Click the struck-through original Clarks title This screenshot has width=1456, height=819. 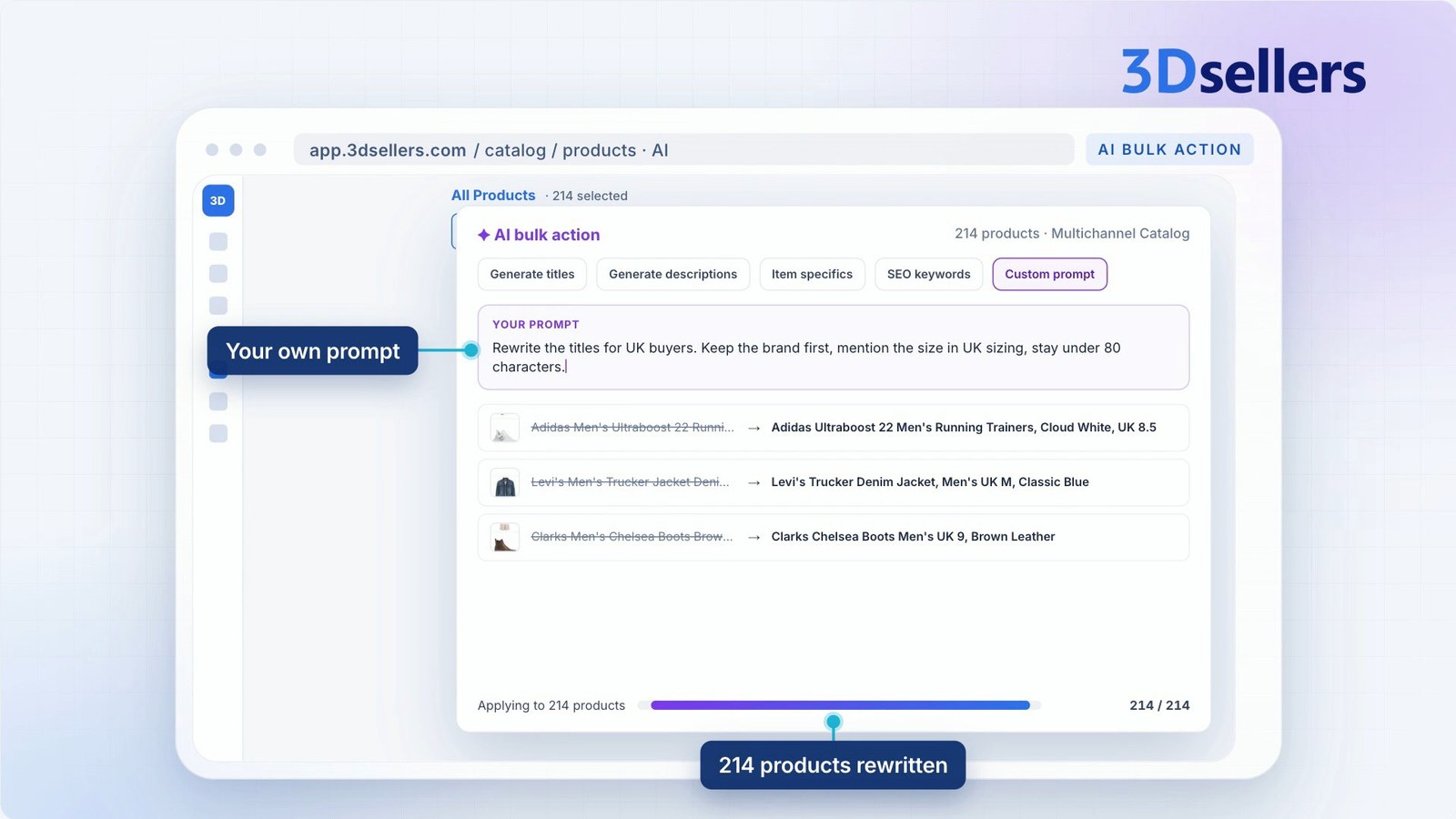pyautogui.click(x=632, y=537)
